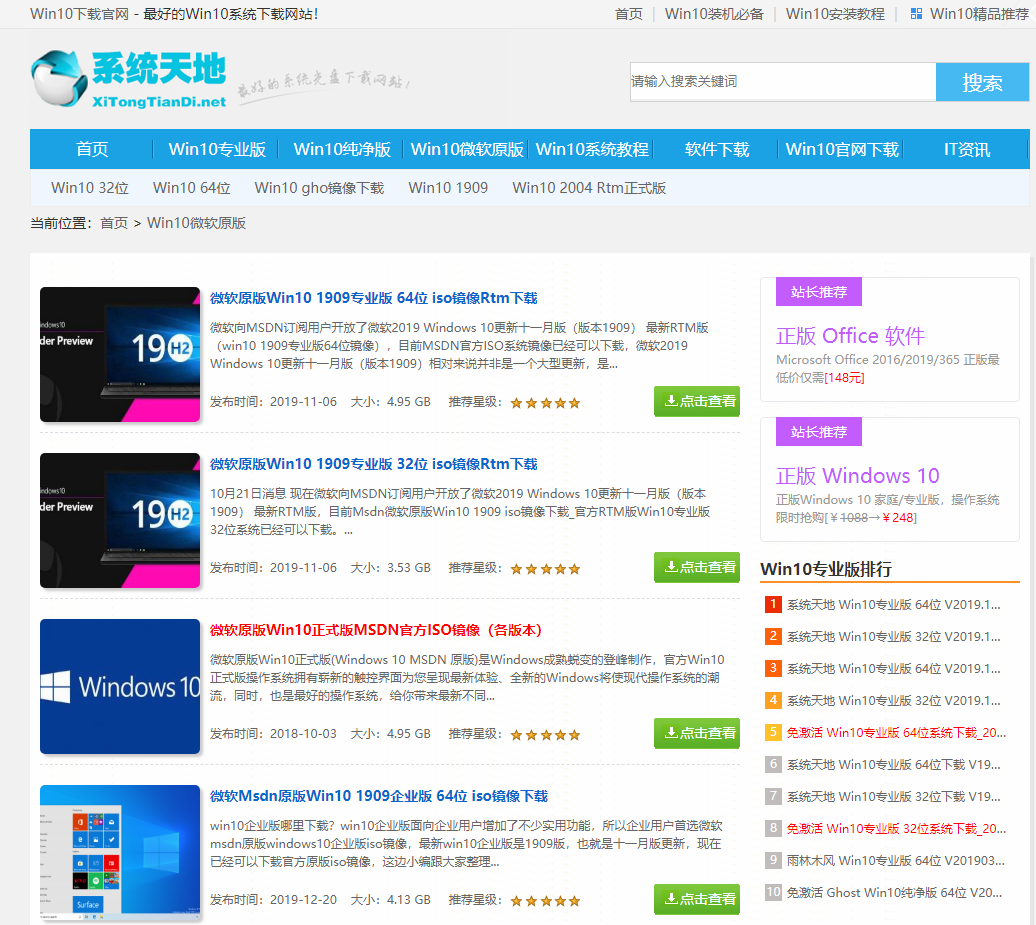Click 站长推荐 tag above 正版 Windows 10

(819, 432)
